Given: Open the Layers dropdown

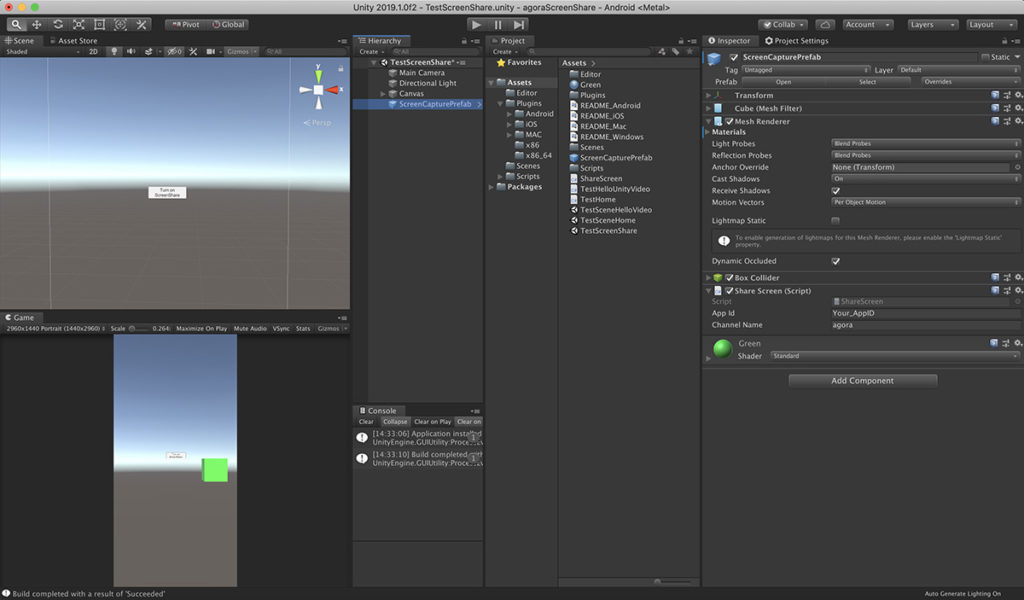Looking at the screenshot, I should (932, 25).
